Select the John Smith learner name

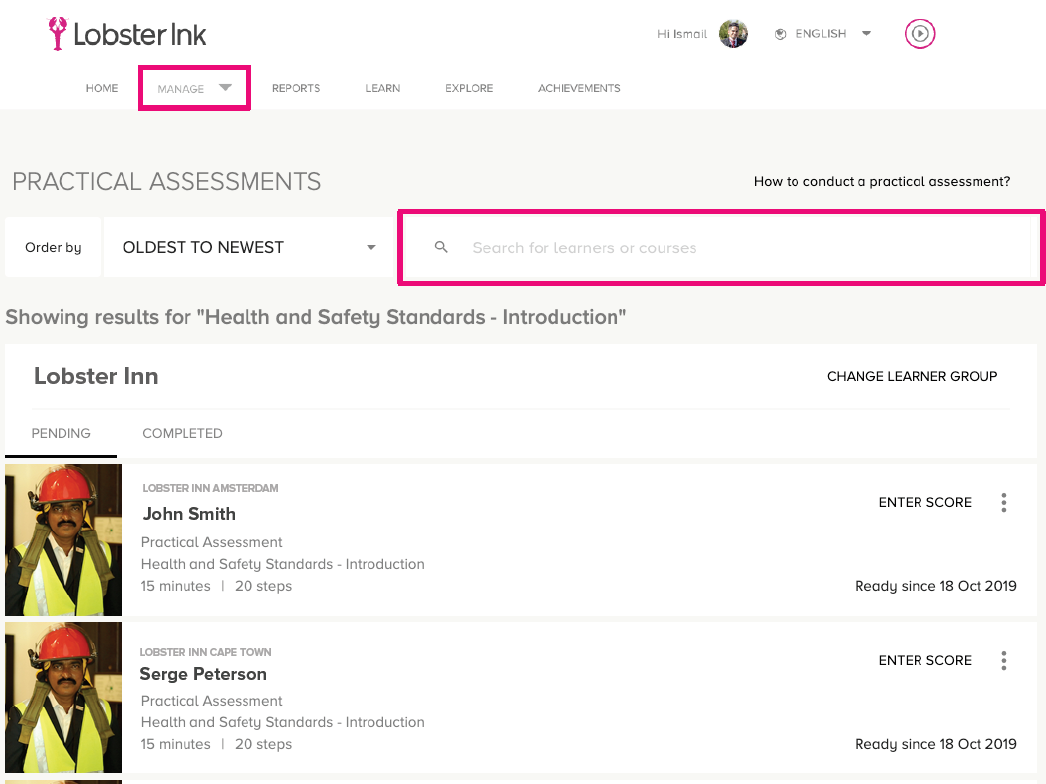pyautogui.click(x=189, y=514)
